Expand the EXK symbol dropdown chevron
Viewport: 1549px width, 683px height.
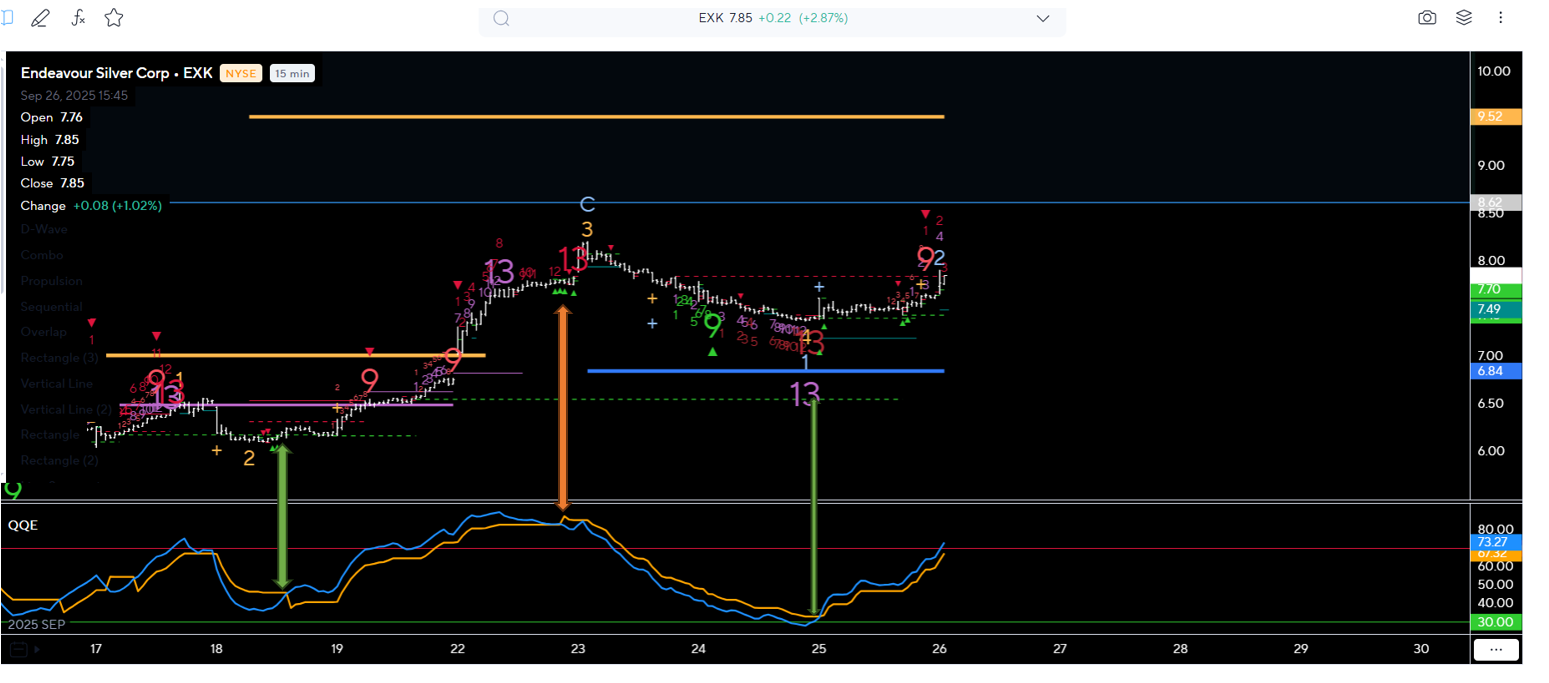pos(1043,18)
